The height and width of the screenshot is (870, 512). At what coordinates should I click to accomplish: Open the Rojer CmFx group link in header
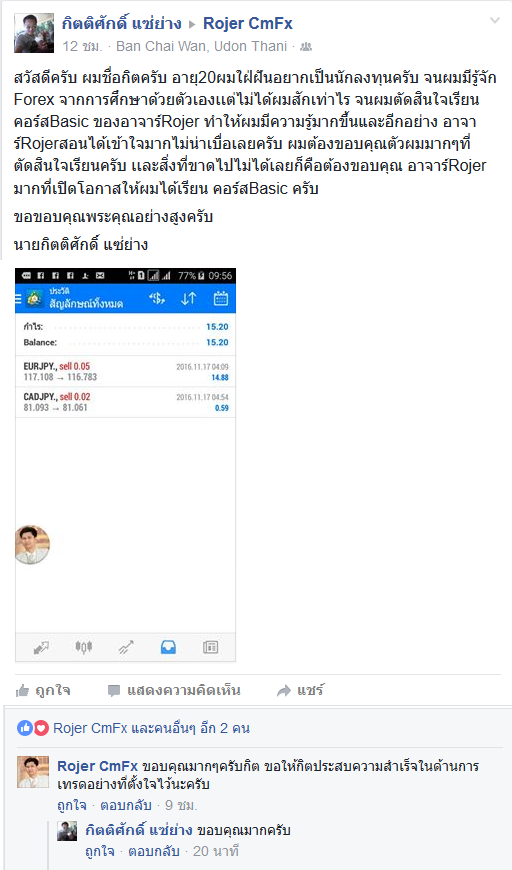pos(247,23)
